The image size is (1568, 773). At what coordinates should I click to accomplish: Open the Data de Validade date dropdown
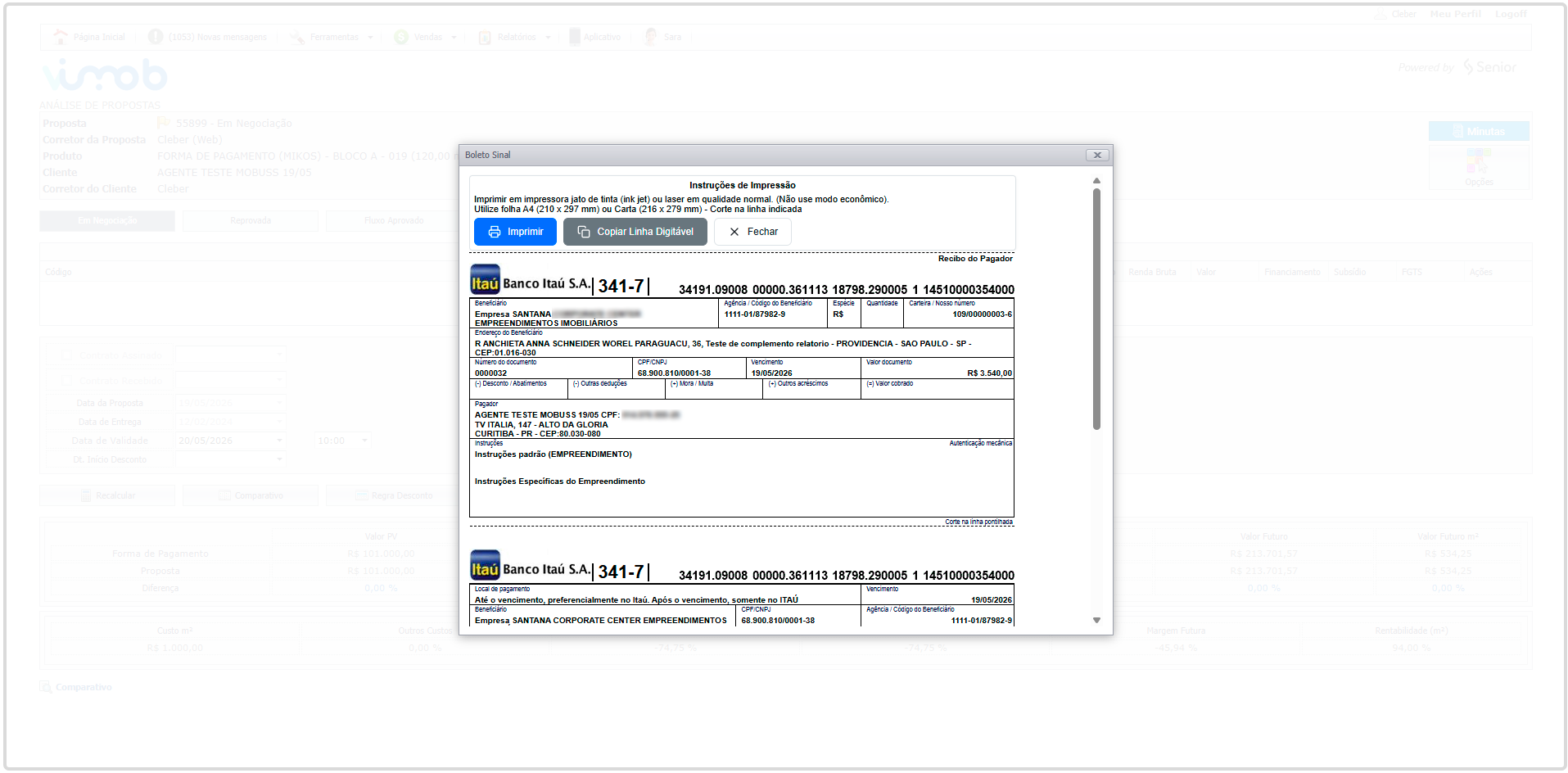coord(279,441)
